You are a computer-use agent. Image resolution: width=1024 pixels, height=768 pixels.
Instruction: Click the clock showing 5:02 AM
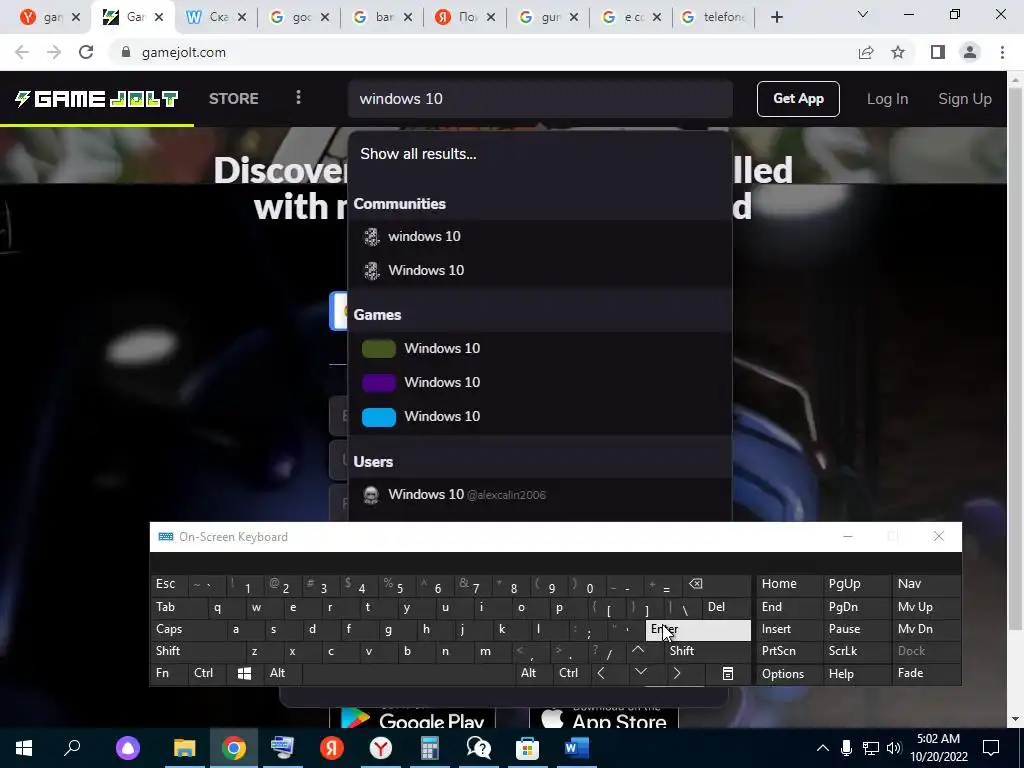tap(938, 748)
